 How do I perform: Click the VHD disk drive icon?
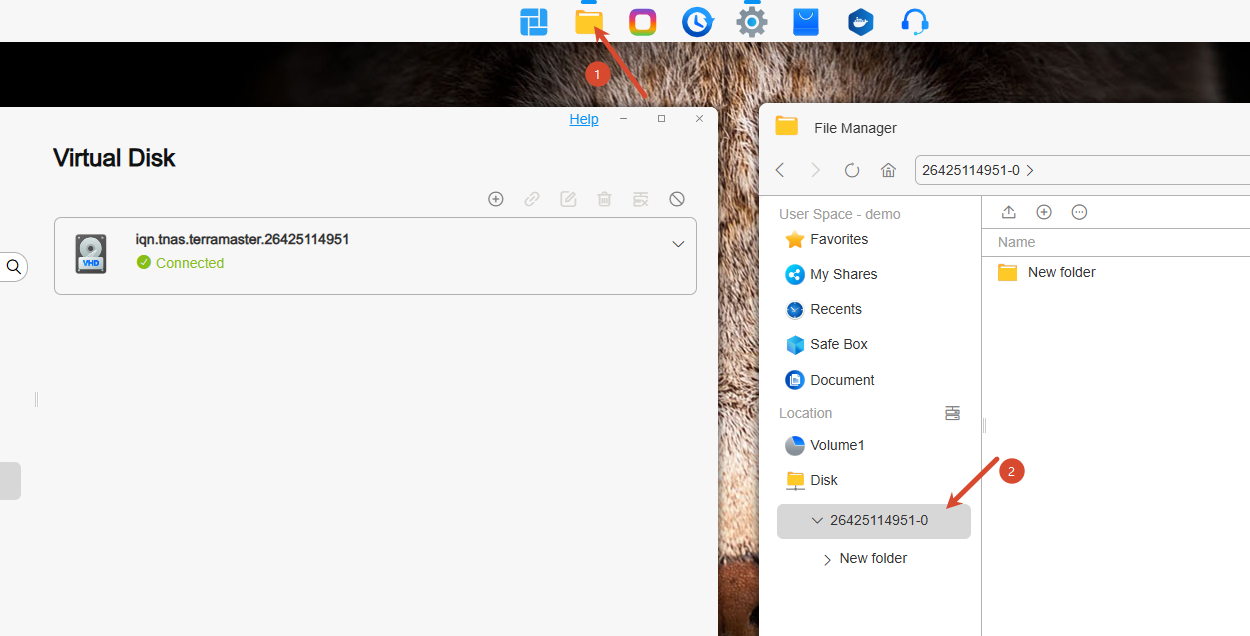coord(91,254)
